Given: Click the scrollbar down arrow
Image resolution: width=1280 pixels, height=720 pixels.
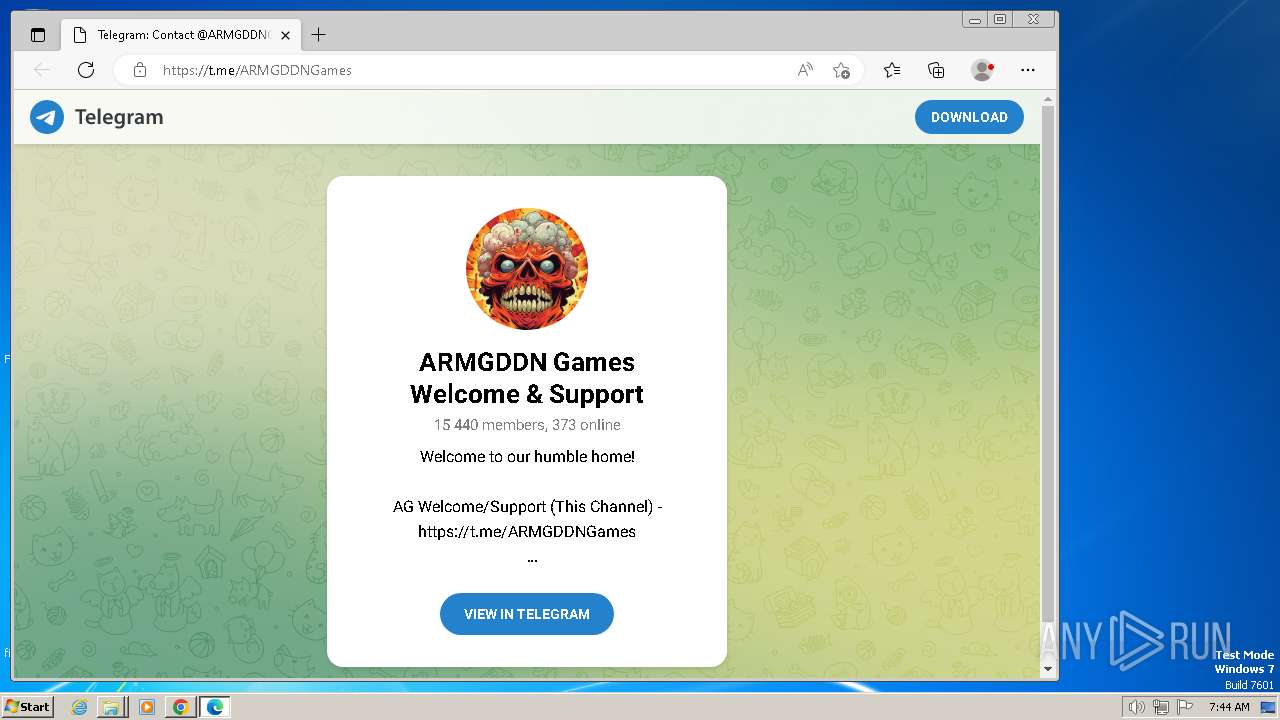Looking at the screenshot, I should point(1048,669).
